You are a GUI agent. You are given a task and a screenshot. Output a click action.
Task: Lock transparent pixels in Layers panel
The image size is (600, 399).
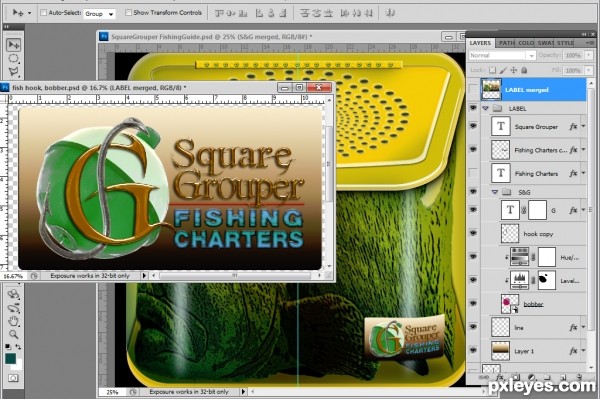click(x=493, y=70)
